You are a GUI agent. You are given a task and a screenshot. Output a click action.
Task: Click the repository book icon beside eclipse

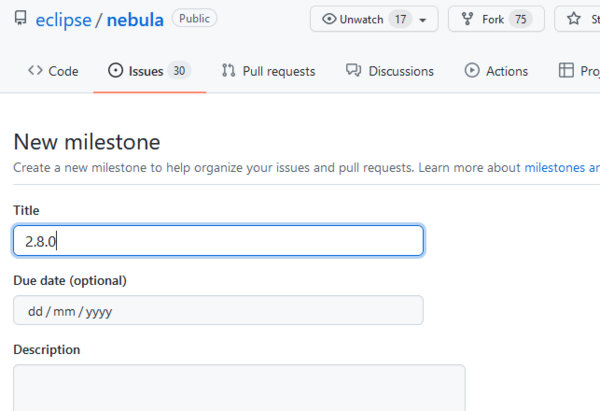20,18
